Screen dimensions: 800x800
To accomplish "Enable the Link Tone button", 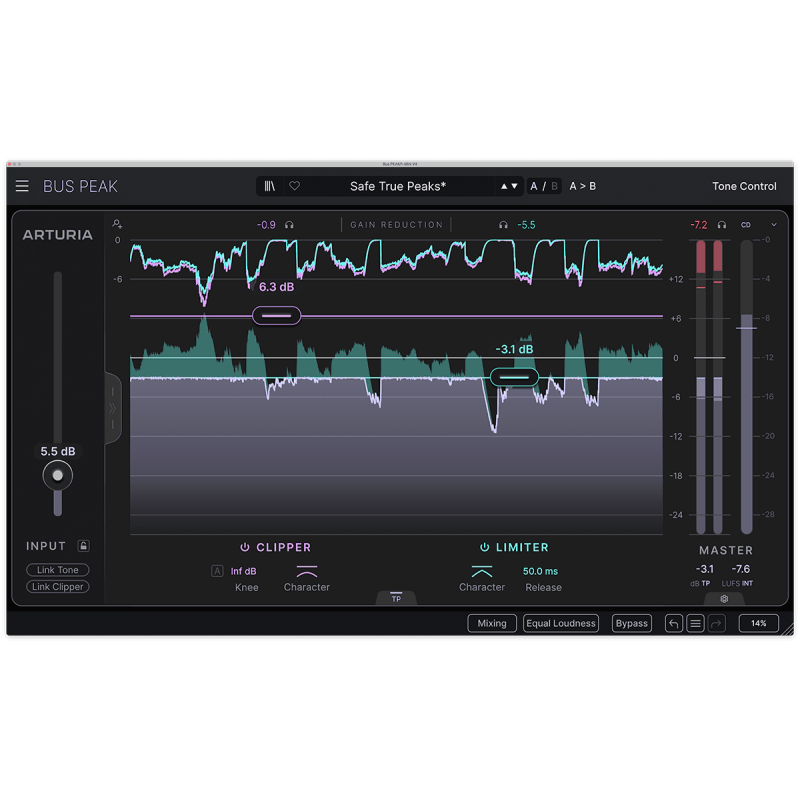I will (58, 570).
